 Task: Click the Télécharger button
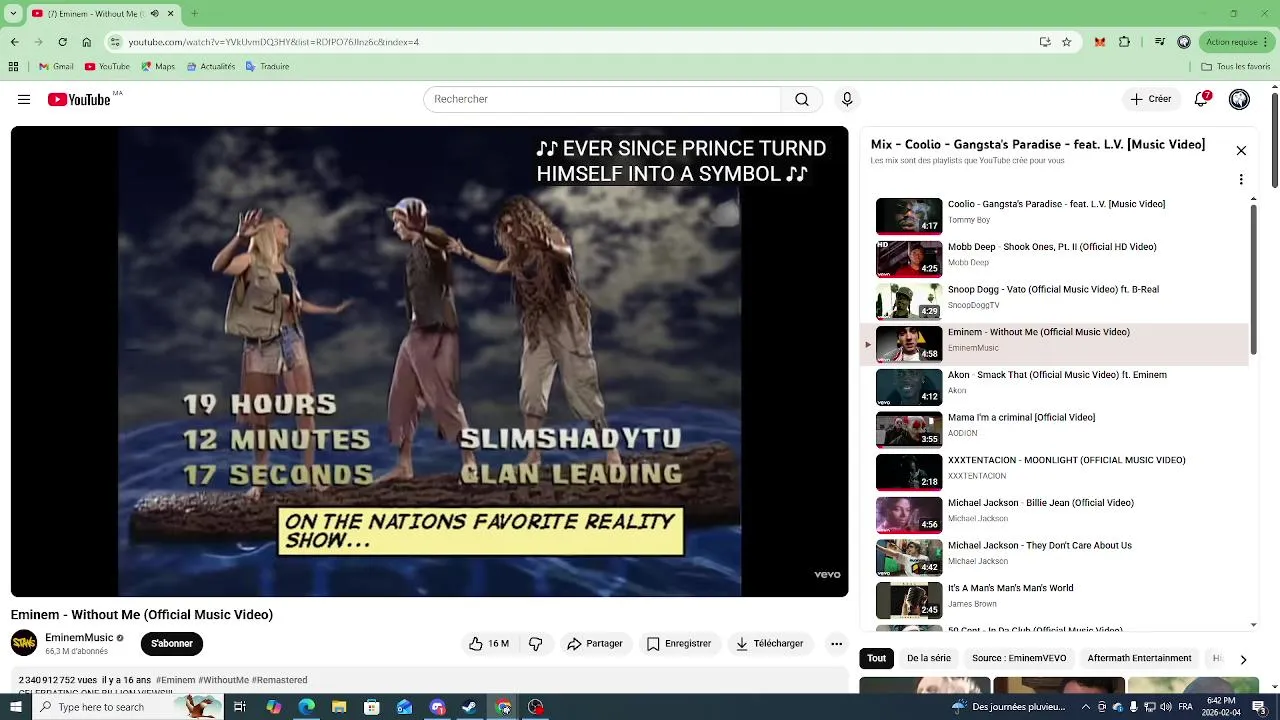pyautogui.click(x=770, y=644)
